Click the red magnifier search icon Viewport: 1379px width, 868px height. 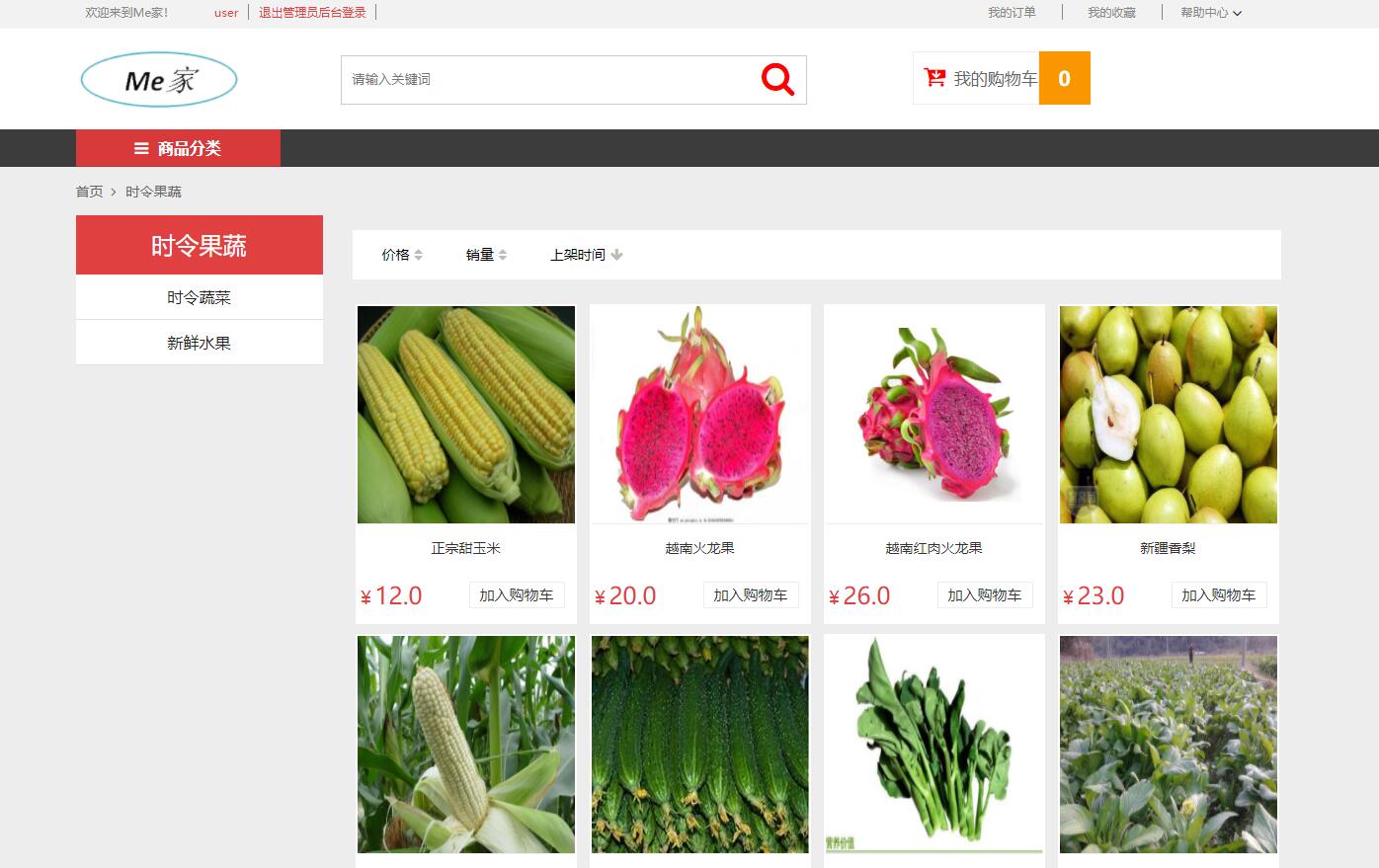point(776,79)
